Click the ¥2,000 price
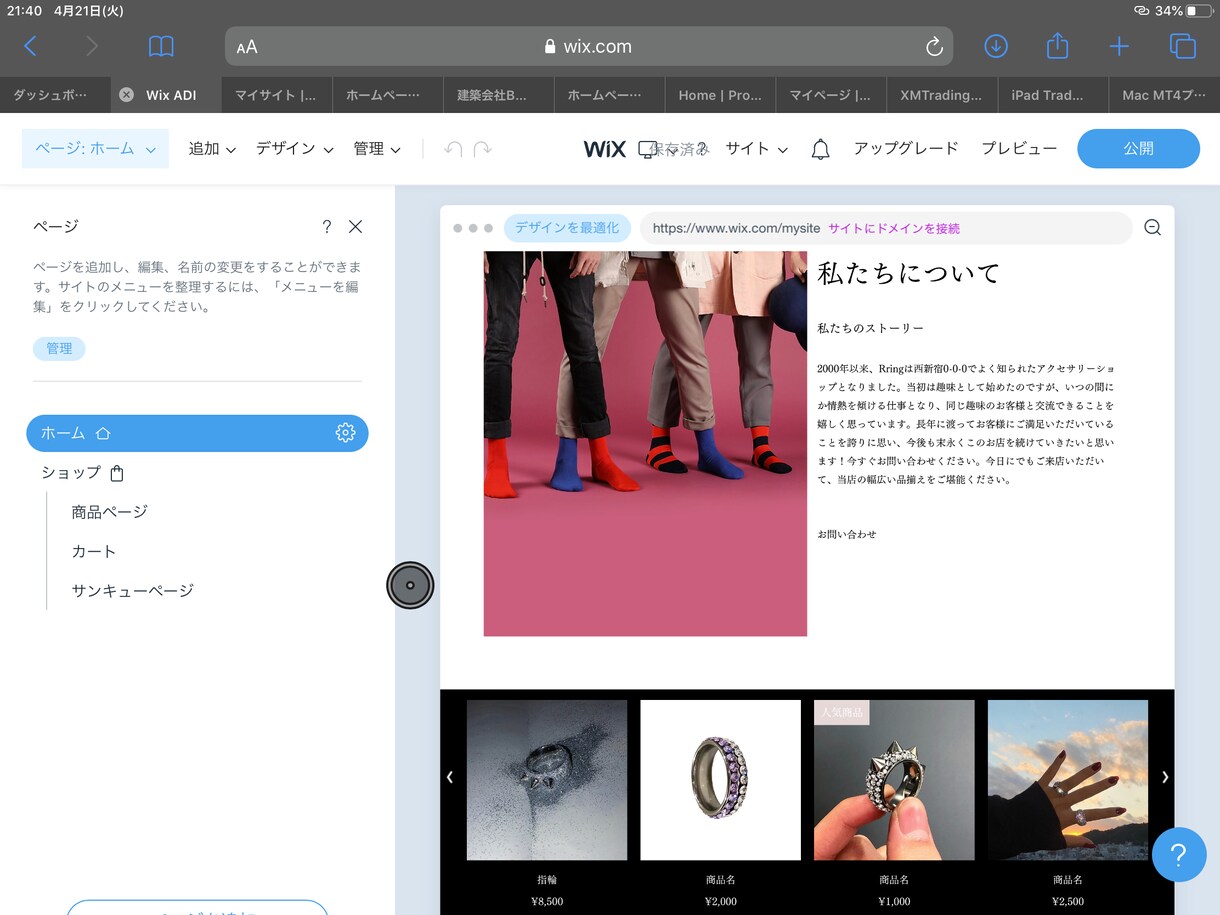The width and height of the screenshot is (1220, 915). tap(721, 901)
